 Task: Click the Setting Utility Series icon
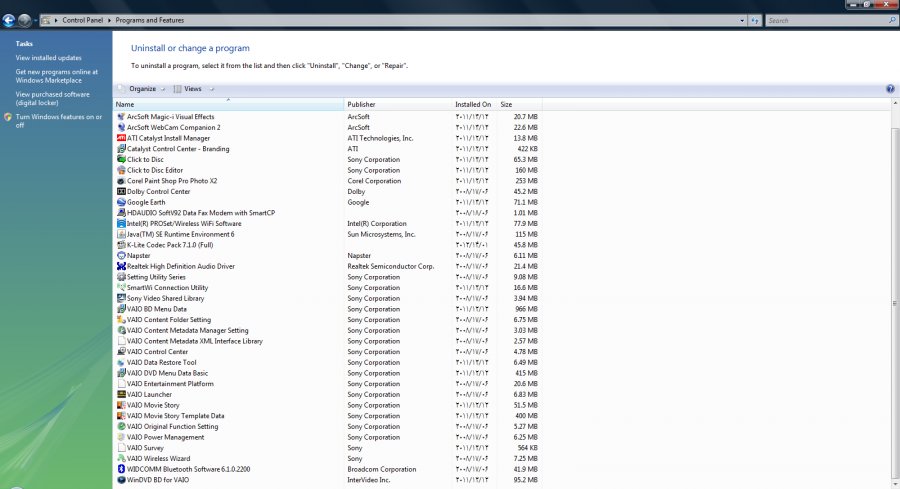coord(121,277)
